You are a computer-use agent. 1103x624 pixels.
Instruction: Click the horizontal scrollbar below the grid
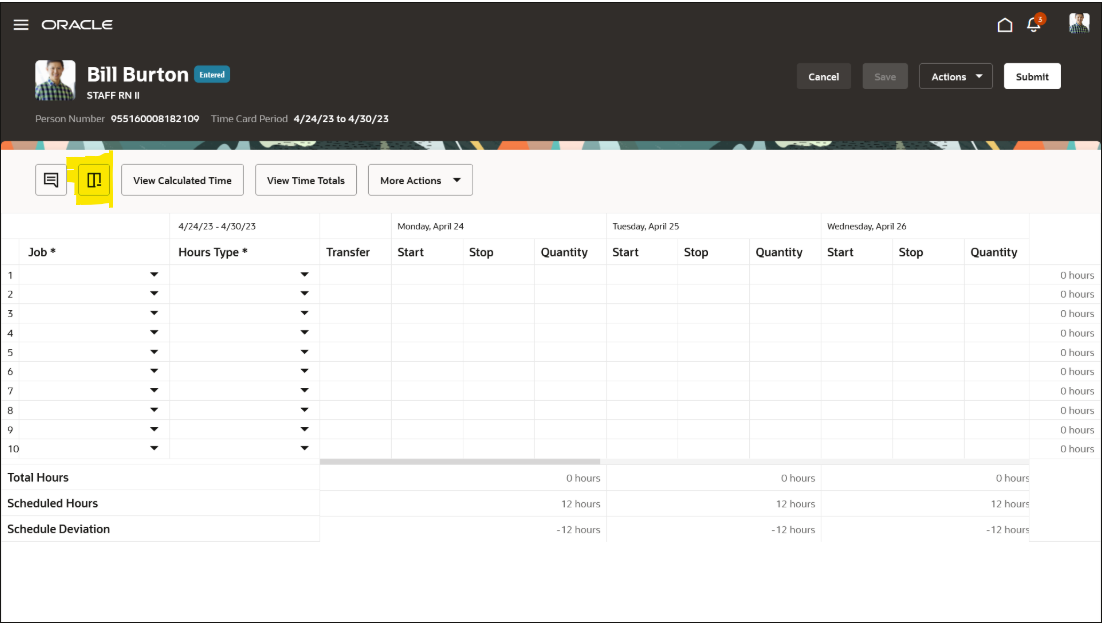click(x=460, y=461)
